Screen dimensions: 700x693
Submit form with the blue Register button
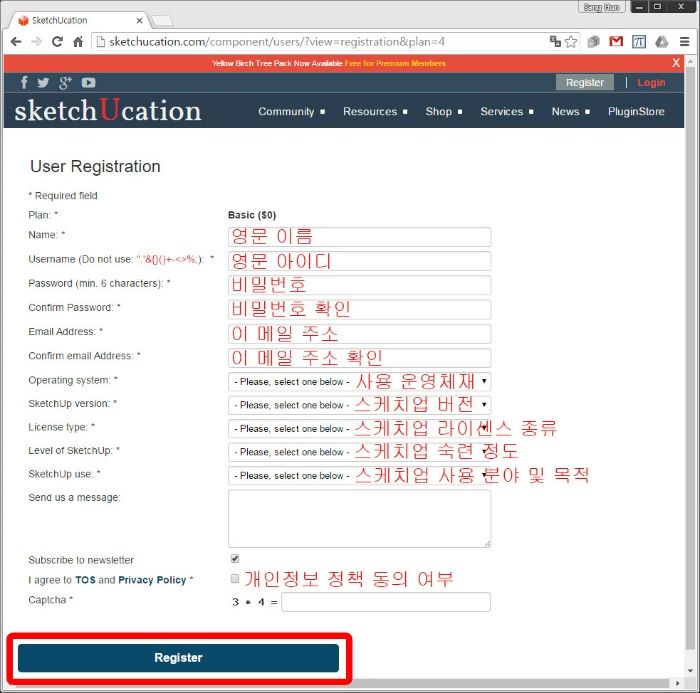point(178,658)
